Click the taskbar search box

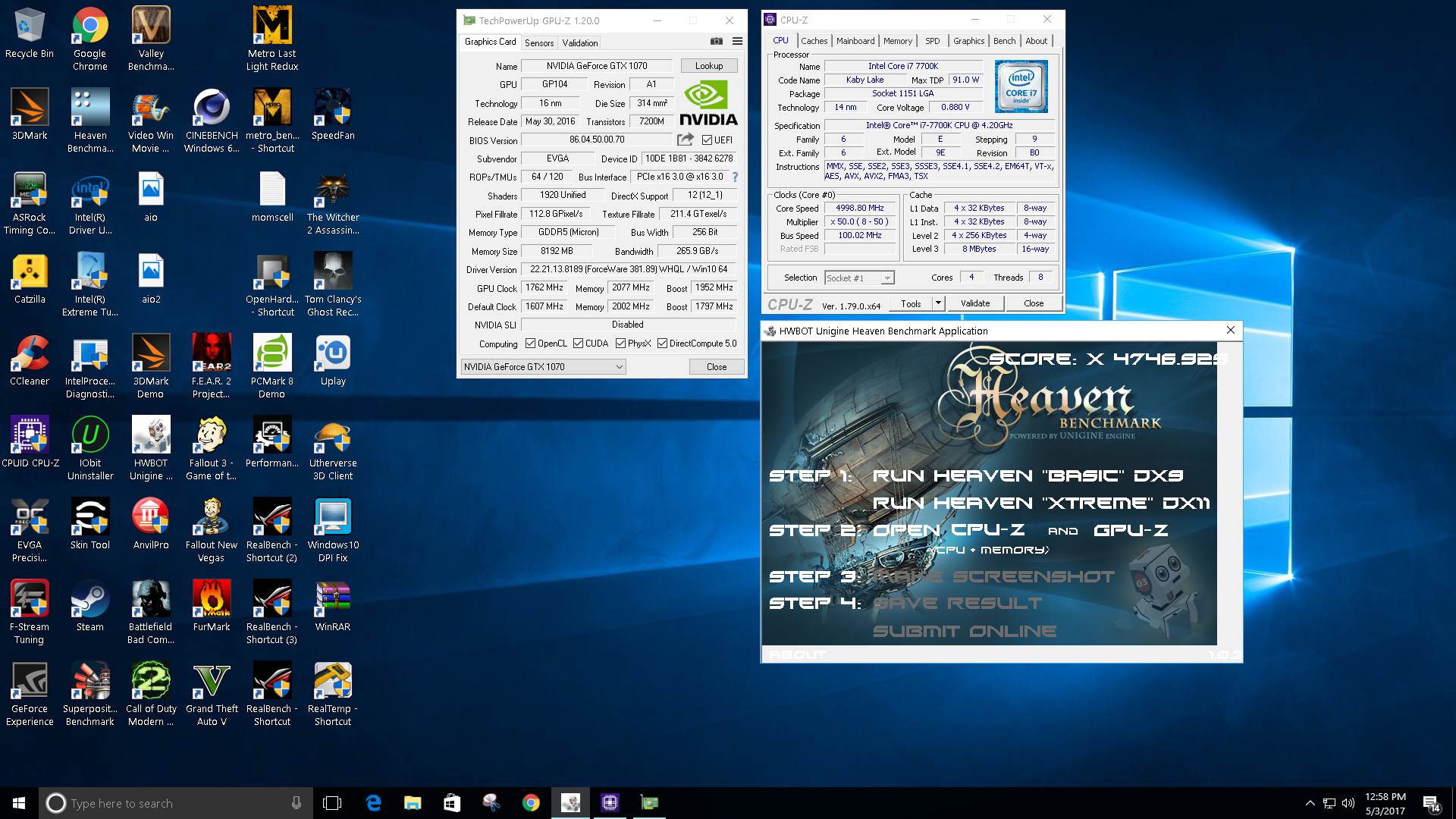[x=176, y=803]
